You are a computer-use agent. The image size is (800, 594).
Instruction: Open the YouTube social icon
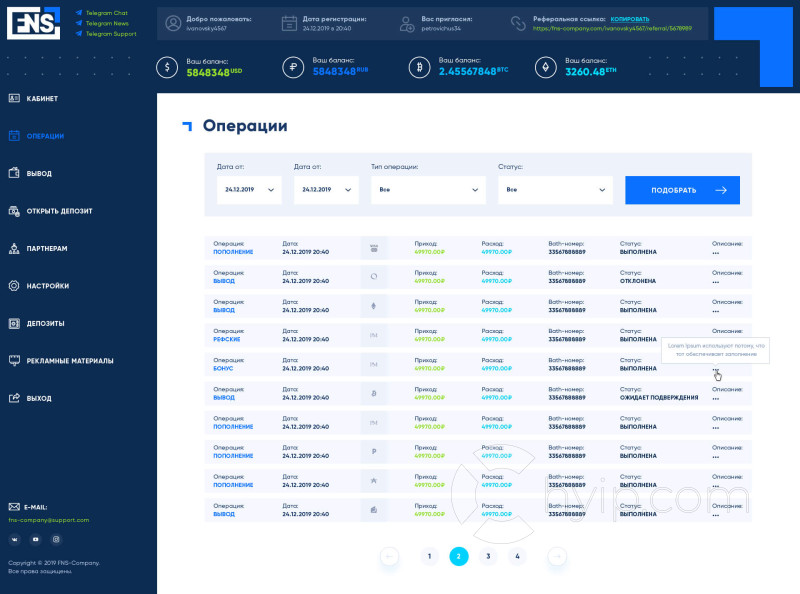[x=35, y=539]
